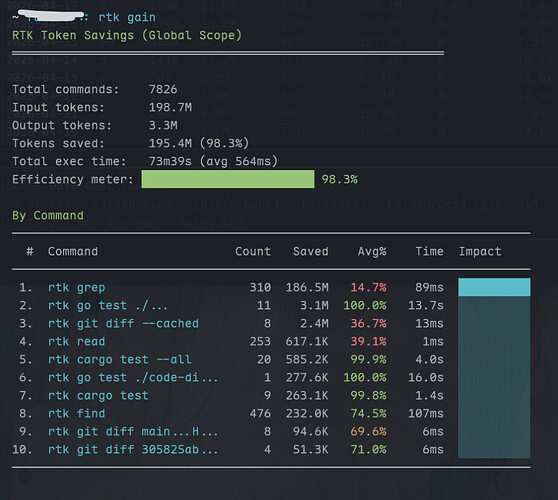Click the Total commands value 7826
558x500 pixels.
(163, 89)
